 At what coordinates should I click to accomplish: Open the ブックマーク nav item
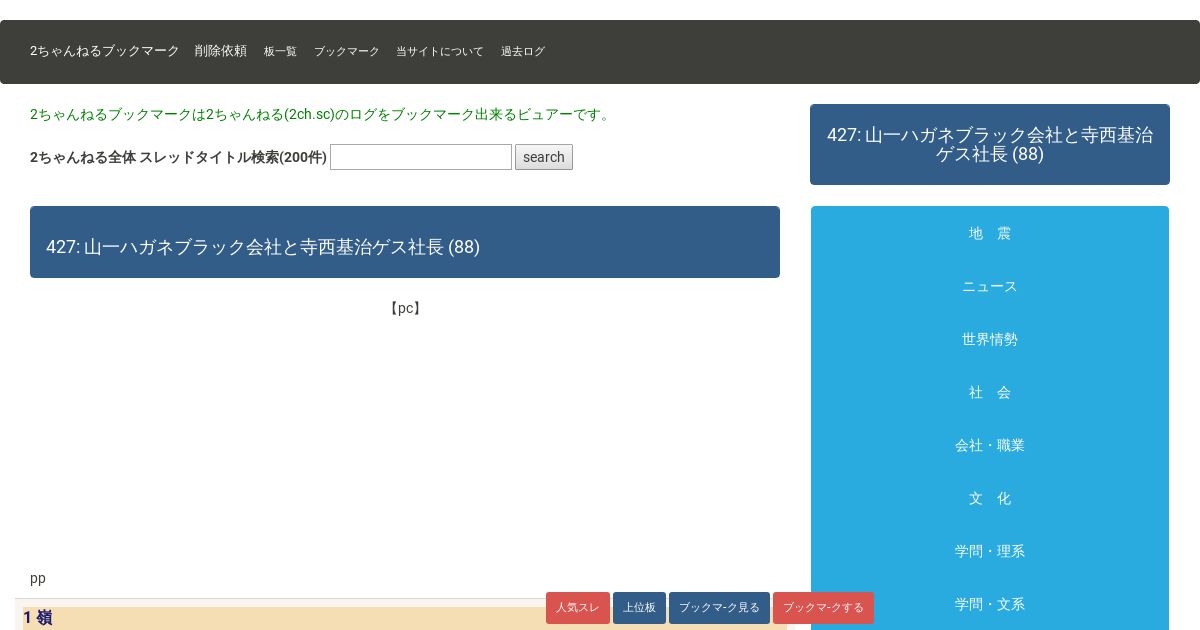(x=347, y=52)
